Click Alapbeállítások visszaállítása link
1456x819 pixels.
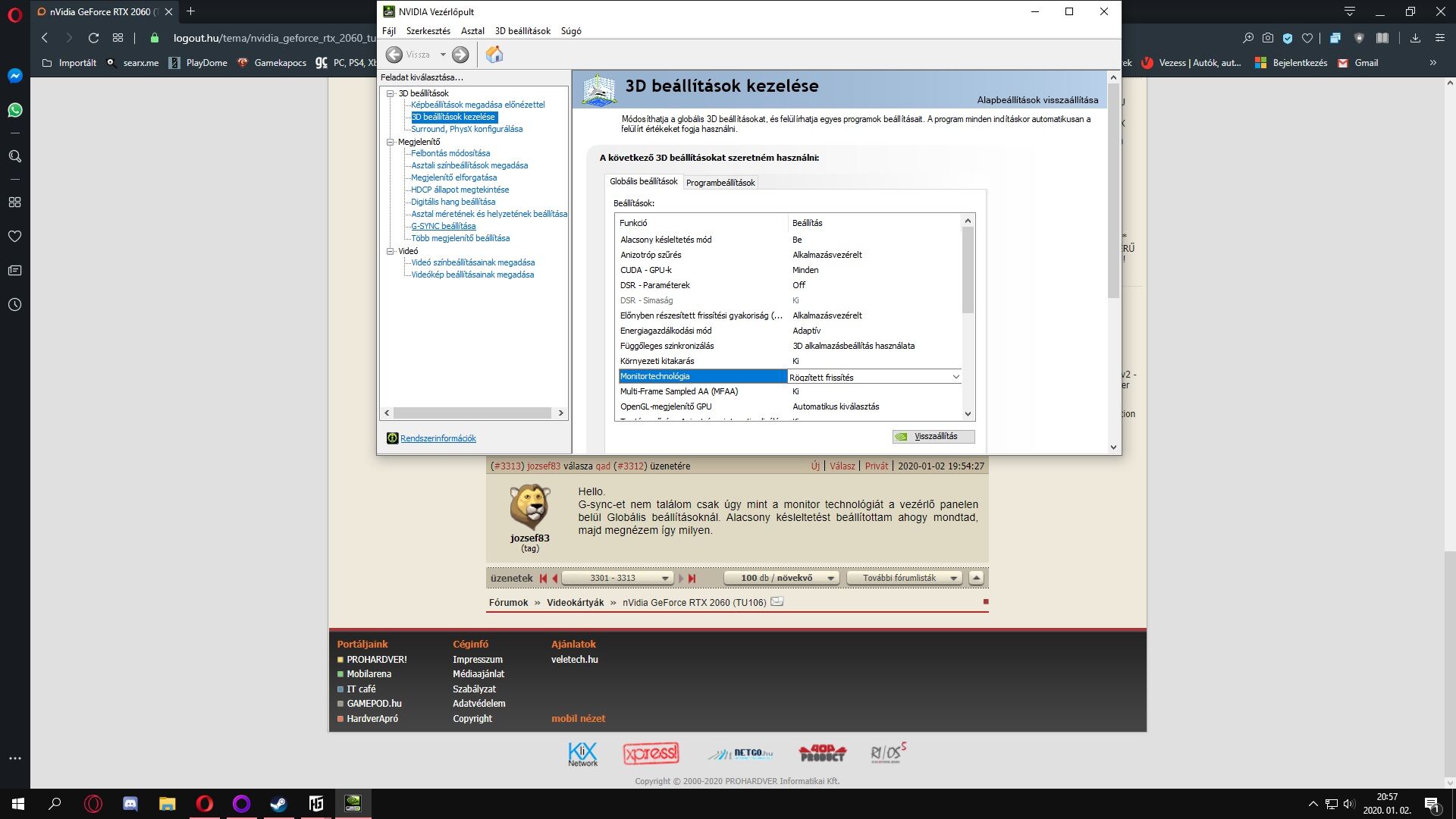[1037, 100]
